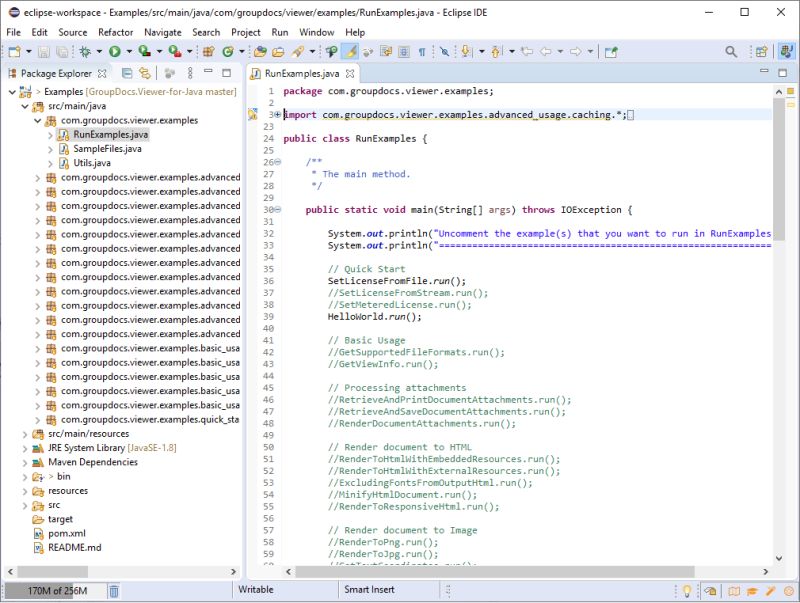Select the Java perspective icon
The width and height of the screenshot is (800, 603).
(786, 52)
